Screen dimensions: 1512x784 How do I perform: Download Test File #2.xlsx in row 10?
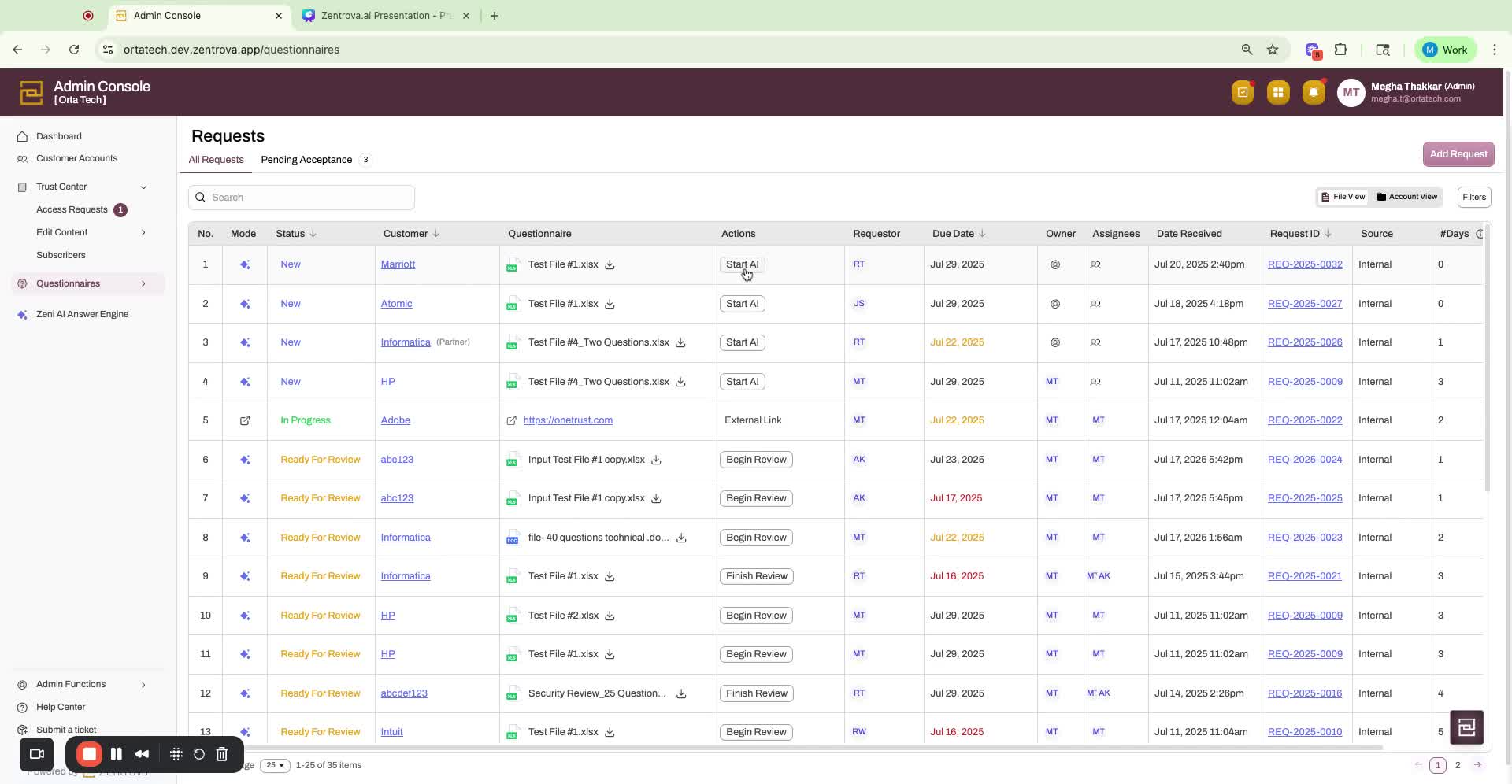point(610,616)
